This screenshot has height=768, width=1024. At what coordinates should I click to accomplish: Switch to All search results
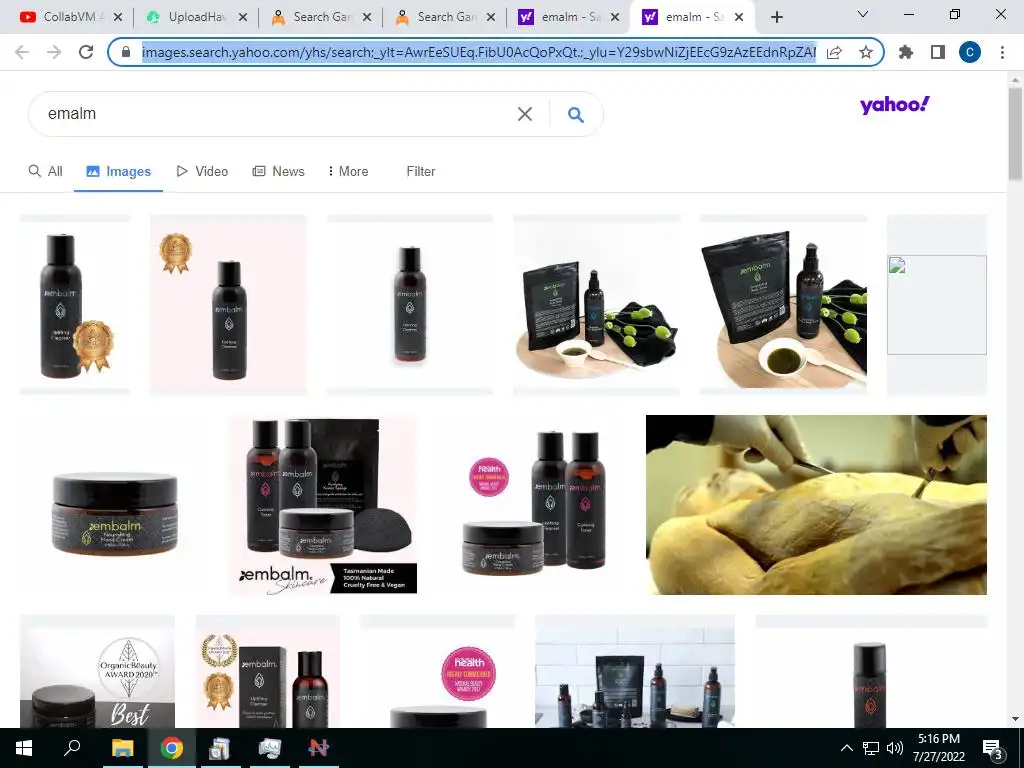[x=46, y=171]
